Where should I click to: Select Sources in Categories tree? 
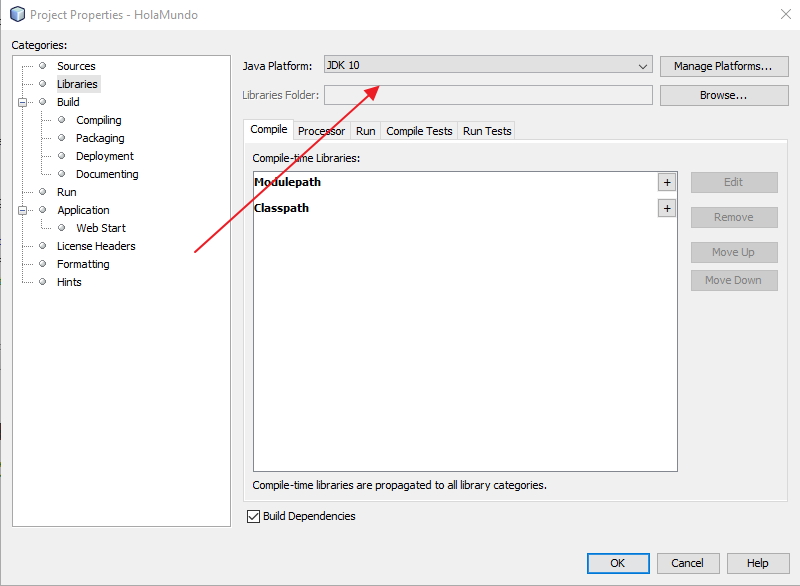[x=76, y=66]
